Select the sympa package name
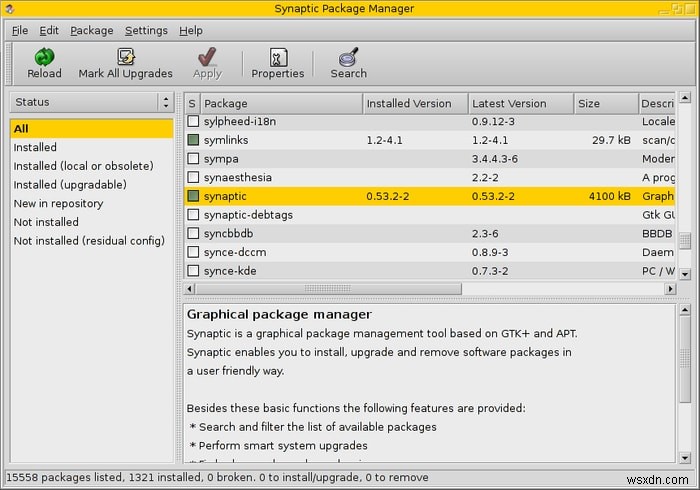Image resolution: width=700 pixels, height=490 pixels. [221, 159]
